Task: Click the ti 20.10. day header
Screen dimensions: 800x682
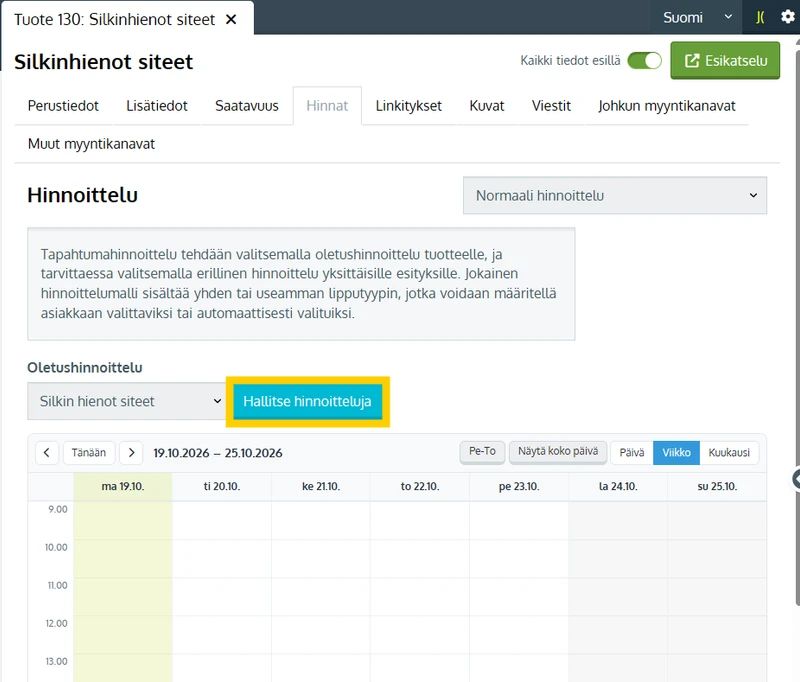Action: [222, 486]
